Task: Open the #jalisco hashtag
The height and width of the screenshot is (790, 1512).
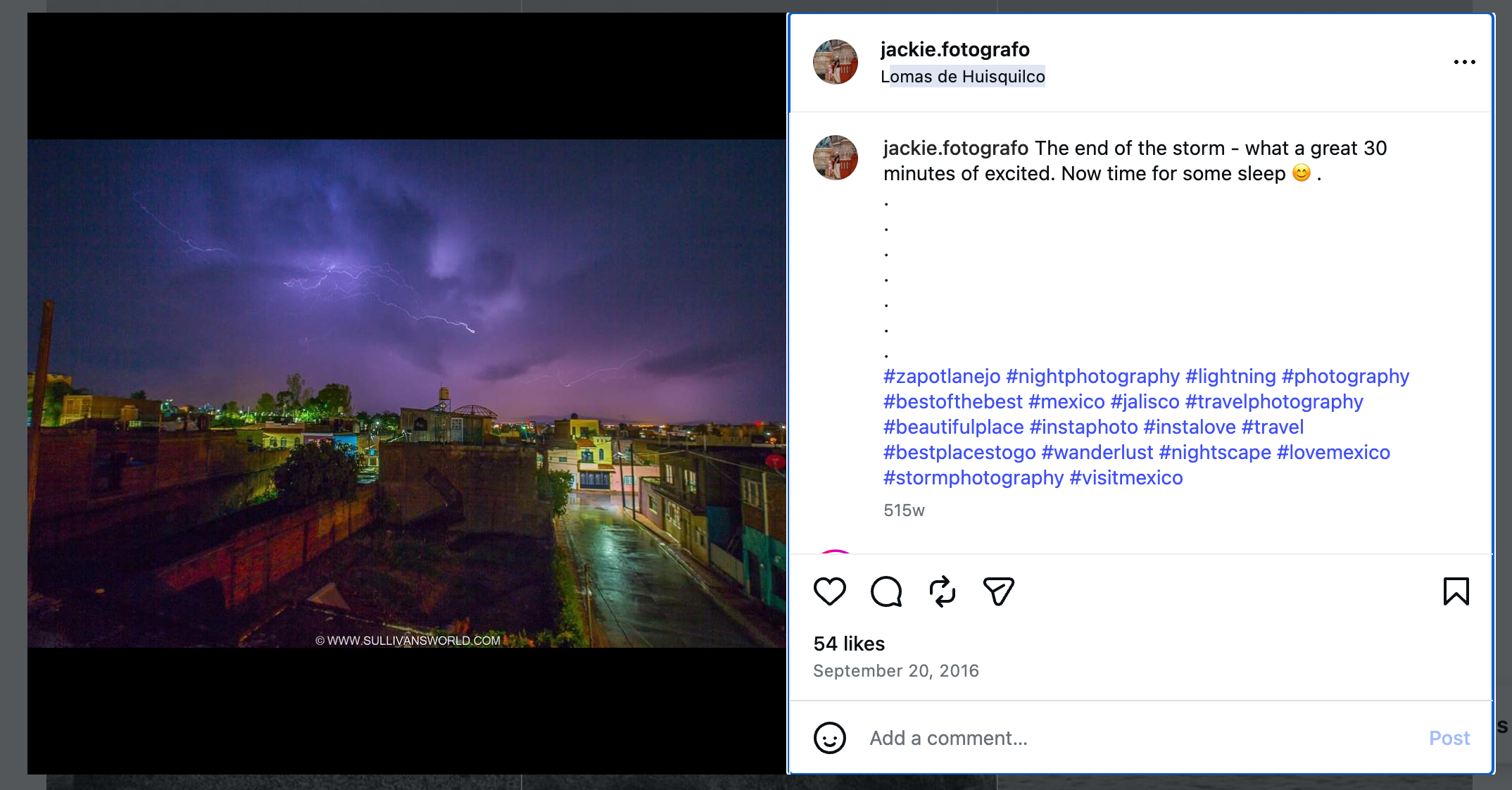Action: (x=1145, y=402)
